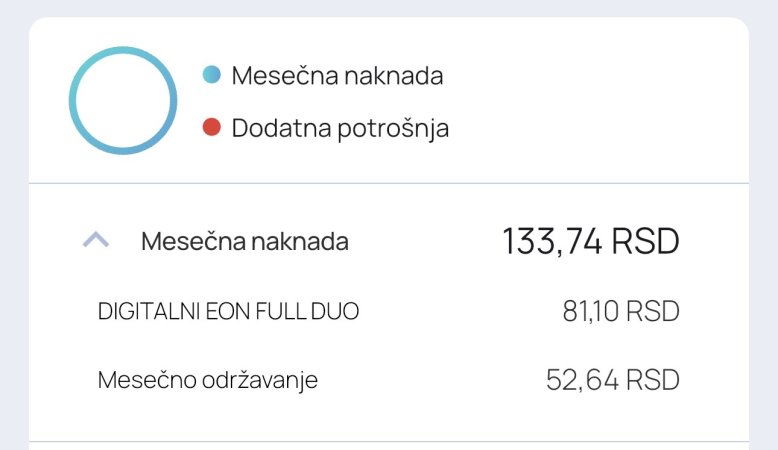
Task: Click the 133,74 RSD total amount
Action: coord(590,241)
